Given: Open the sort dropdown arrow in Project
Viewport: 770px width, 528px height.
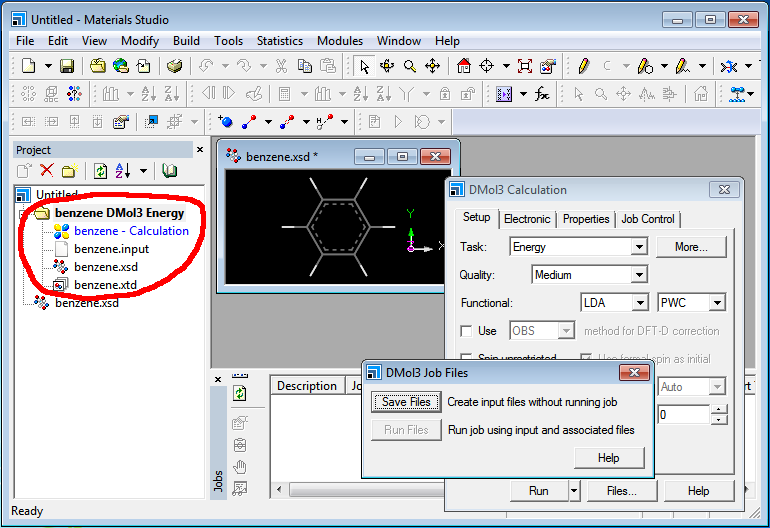Looking at the screenshot, I should pyautogui.click(x=143, y=171).
